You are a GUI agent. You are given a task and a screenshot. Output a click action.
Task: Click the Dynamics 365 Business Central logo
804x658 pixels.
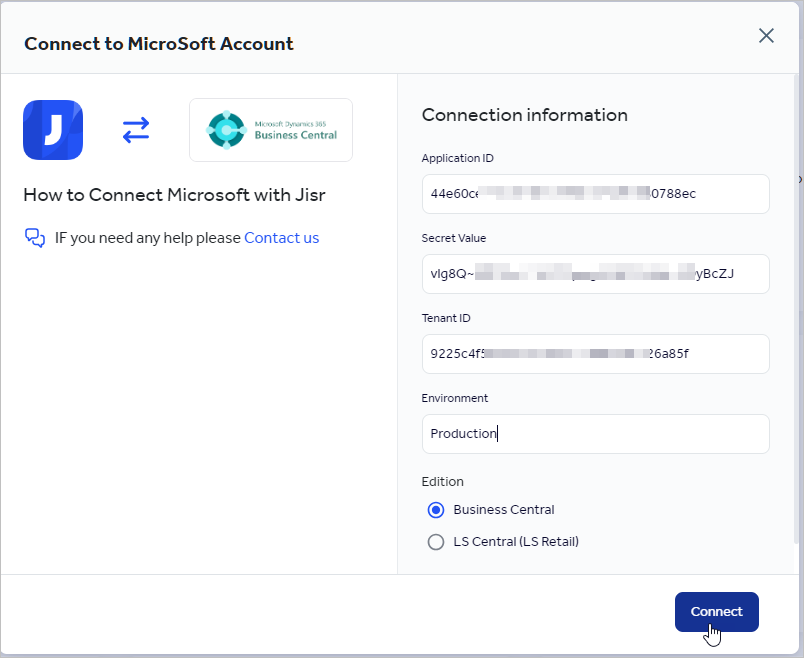tap(270, 130)
